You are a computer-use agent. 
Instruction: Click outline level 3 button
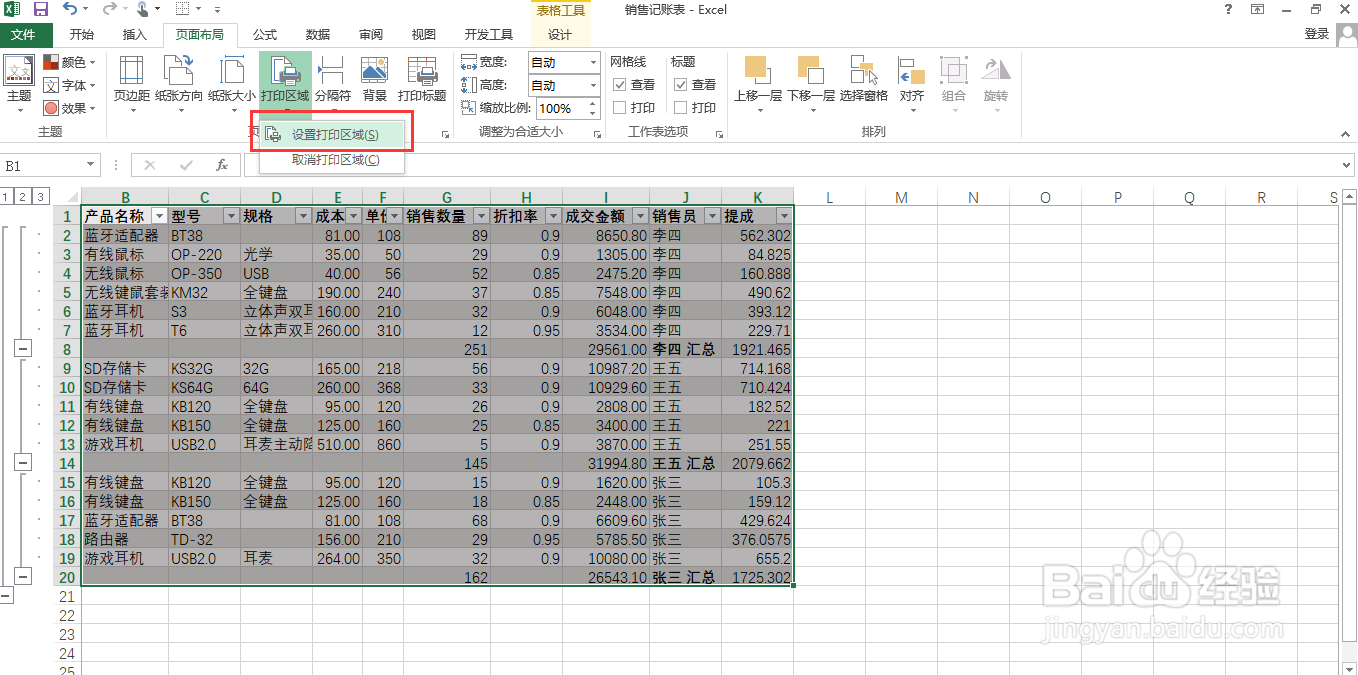pos(41,197)
